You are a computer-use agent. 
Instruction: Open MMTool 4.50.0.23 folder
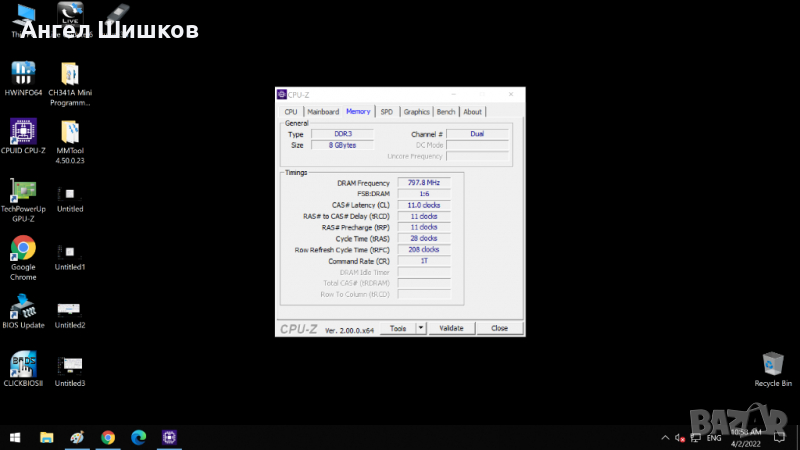(x=70, y=133)
